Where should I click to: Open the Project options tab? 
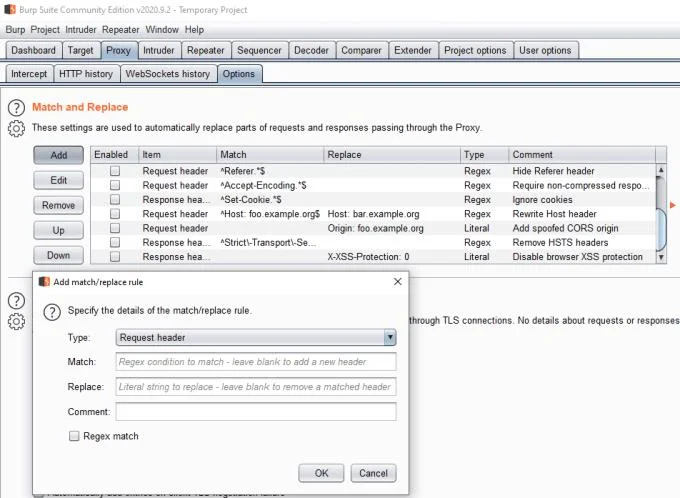475,50
